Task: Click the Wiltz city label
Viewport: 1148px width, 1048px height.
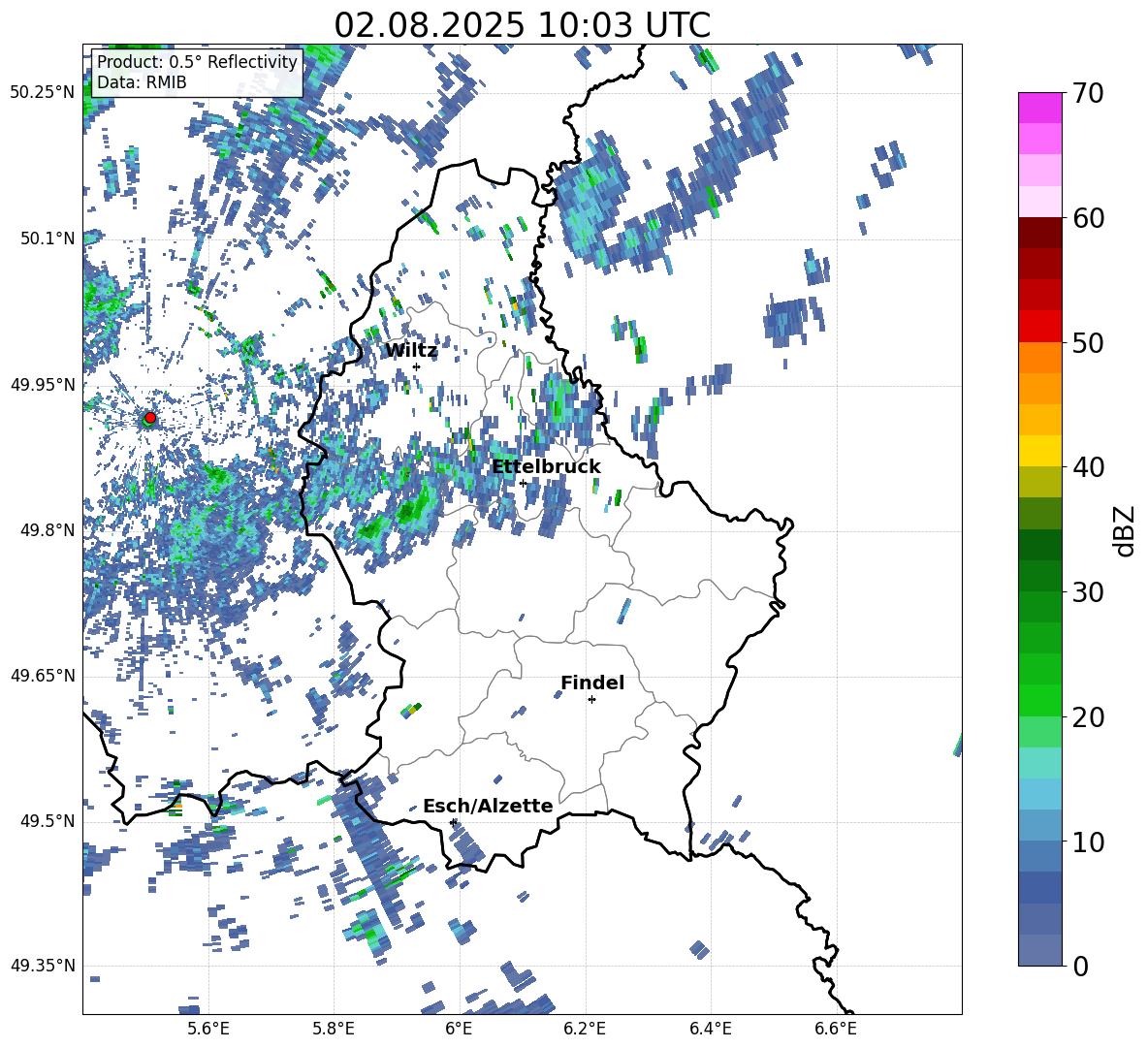Action: coord(411,351)
